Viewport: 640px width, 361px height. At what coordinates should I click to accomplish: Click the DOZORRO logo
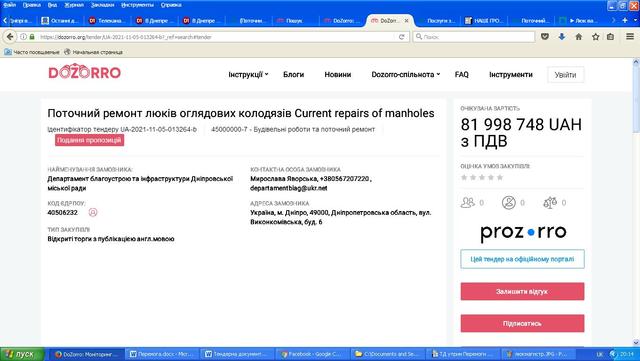click(84, 72)
